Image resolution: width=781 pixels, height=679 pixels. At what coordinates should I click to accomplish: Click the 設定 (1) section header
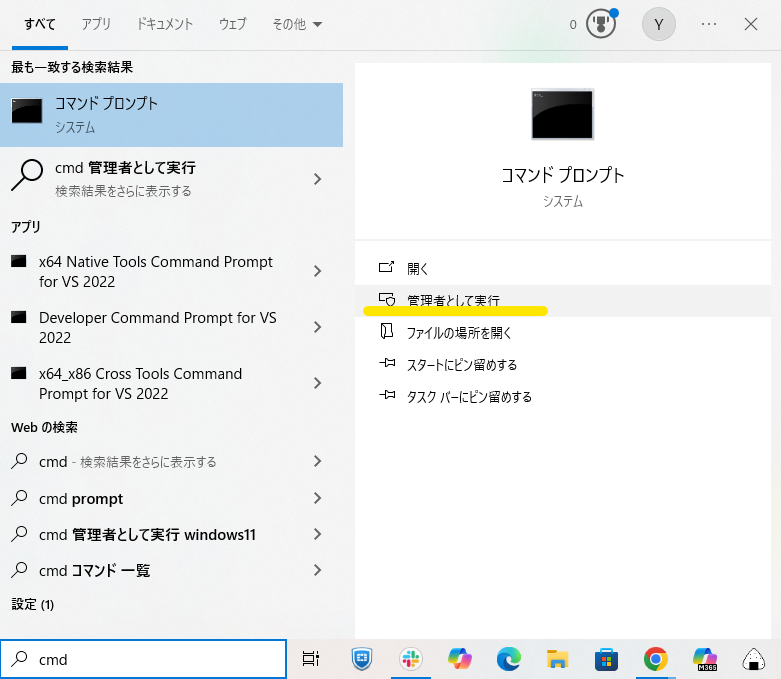[x=33, y=604]
